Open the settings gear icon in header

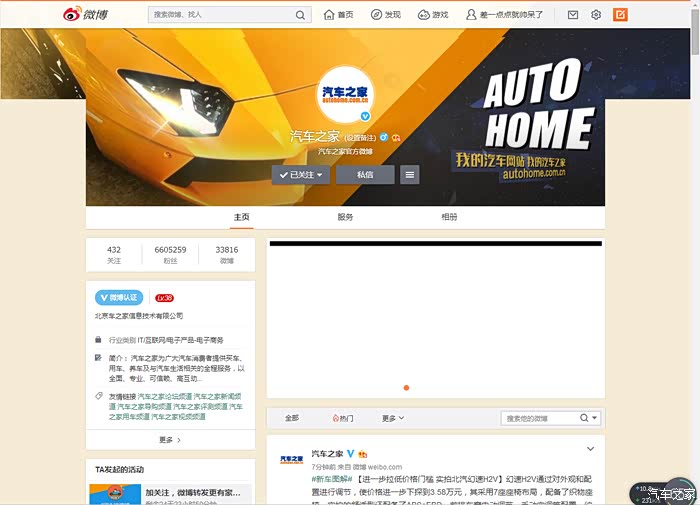[596, 15]
